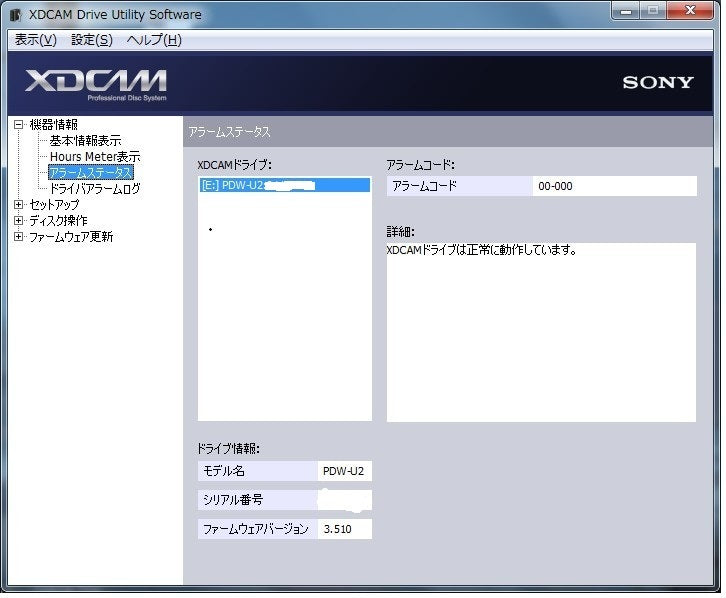This screenshot has height=598, width=726.
Task: Select セットアップ tree label
Action: tap(54, 204)
